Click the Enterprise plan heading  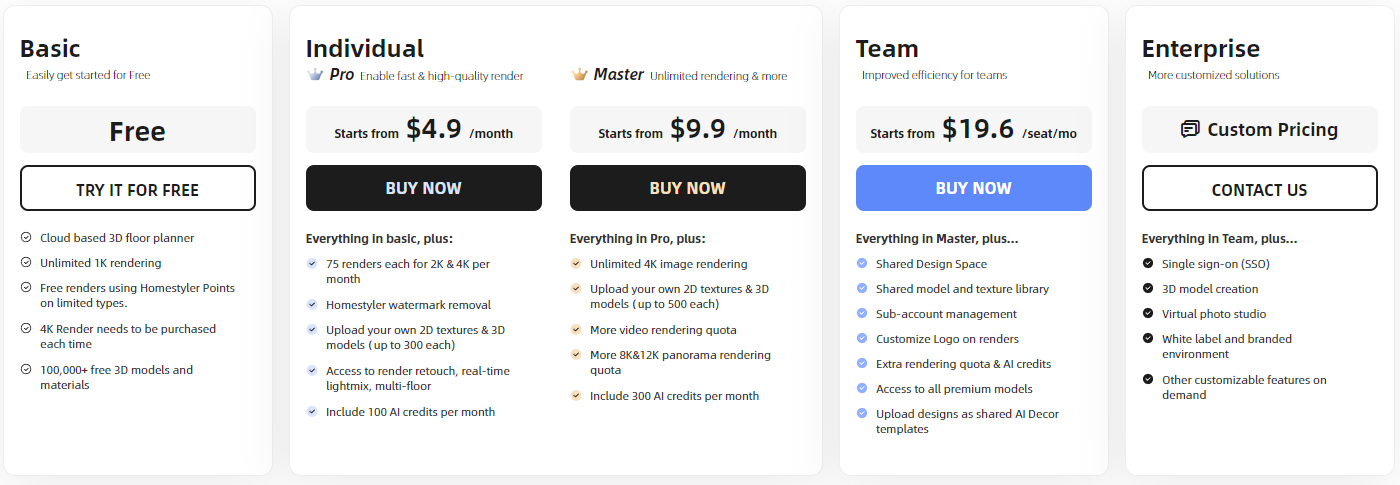pos(1200,48)
